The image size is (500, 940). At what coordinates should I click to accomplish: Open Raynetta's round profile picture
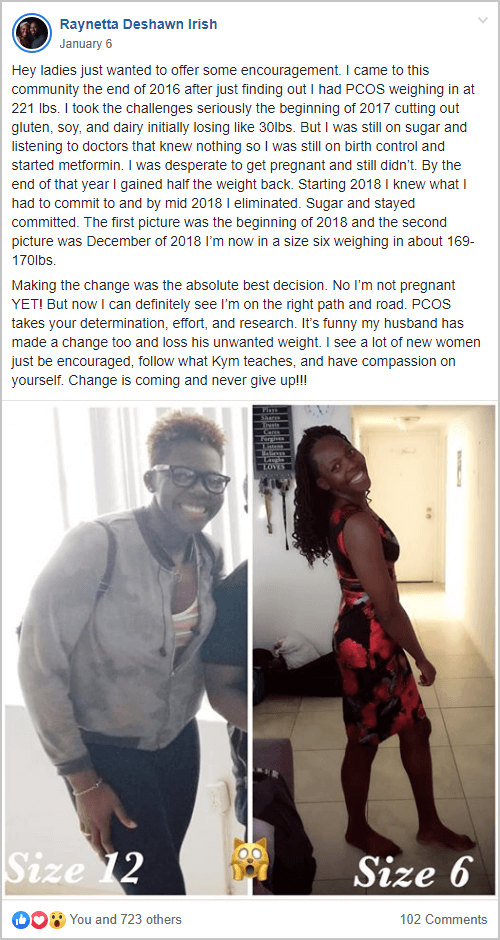tap(31, 32)
